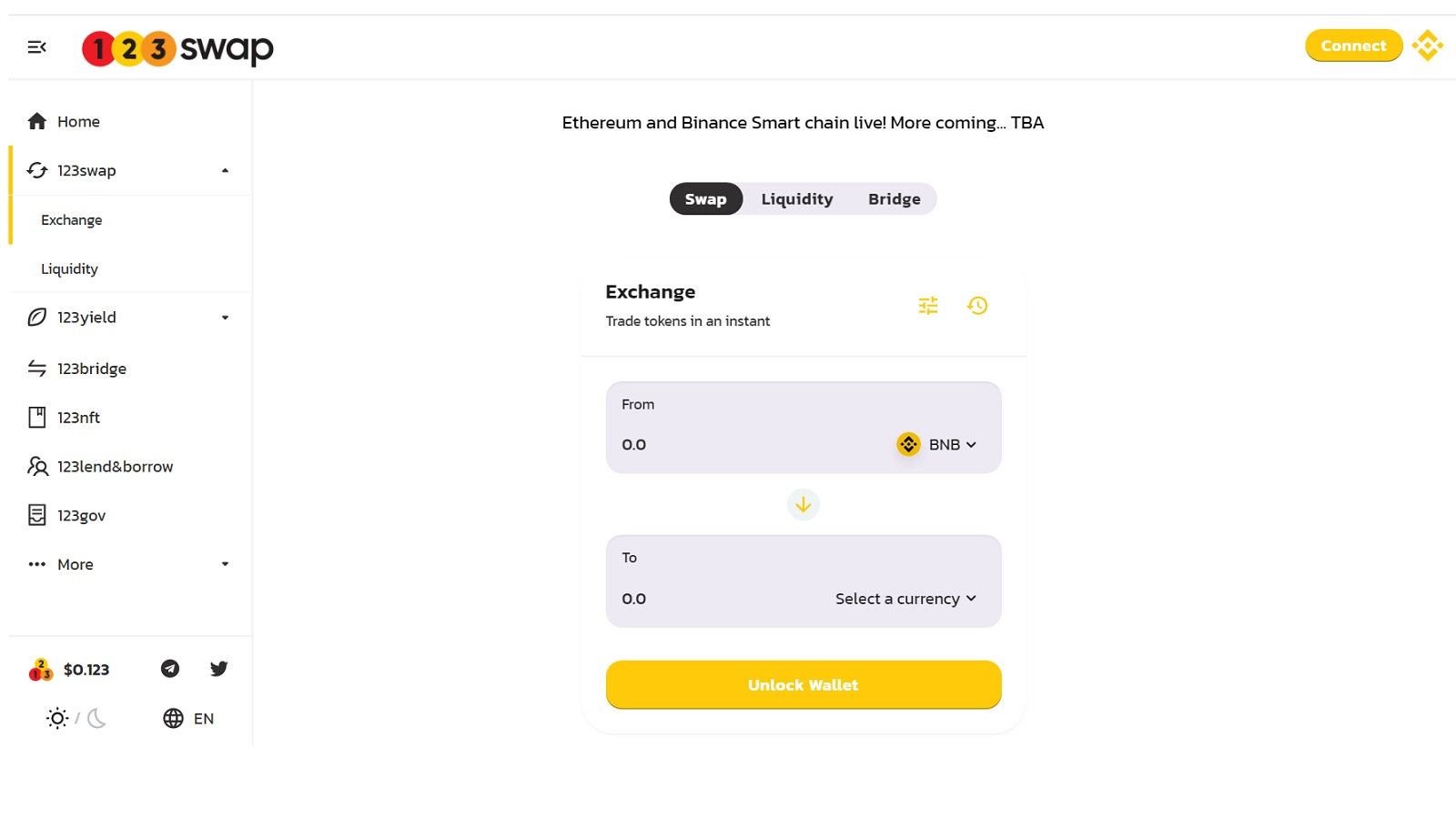
Task: Click the swap direction down arrow
Action: (x=804, y=504)
